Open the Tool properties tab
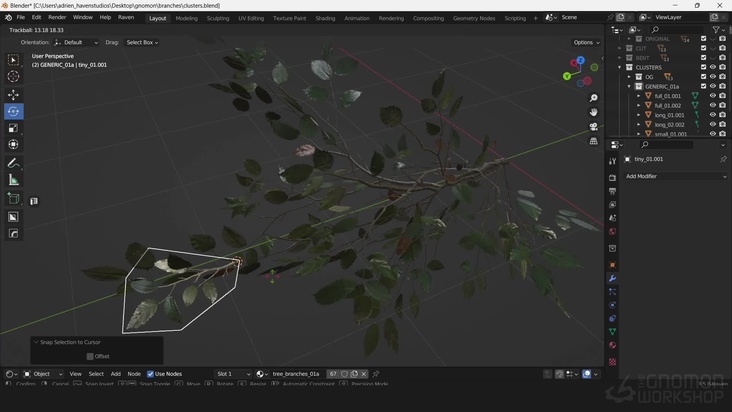732x412 pixels. 612,161
